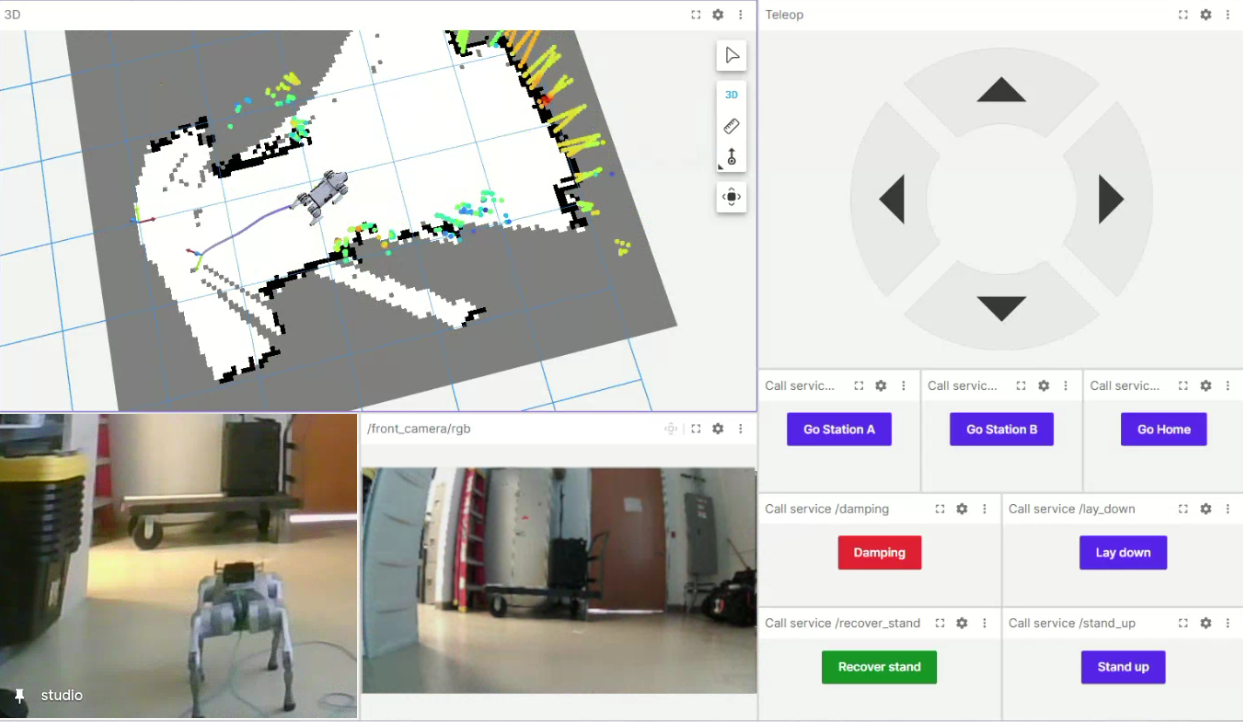Open 3D panel settings gear

718,15
